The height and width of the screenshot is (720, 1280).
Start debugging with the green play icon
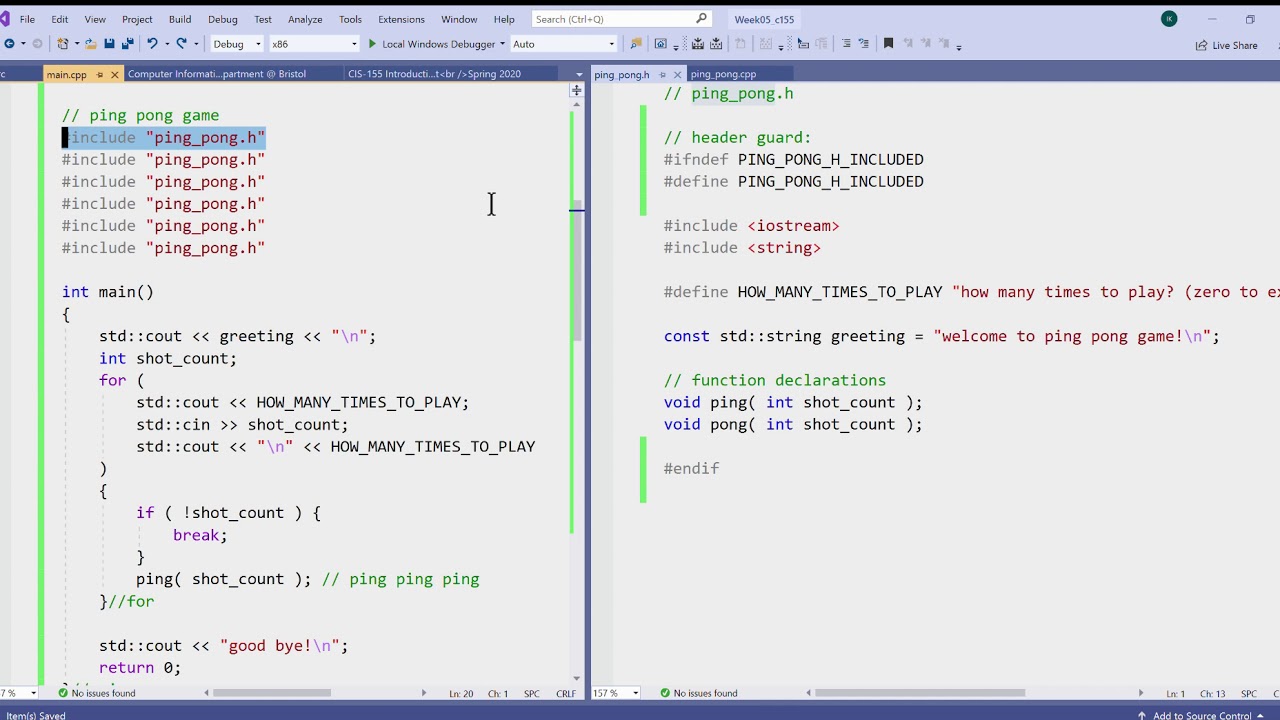(x=372, y=44)
